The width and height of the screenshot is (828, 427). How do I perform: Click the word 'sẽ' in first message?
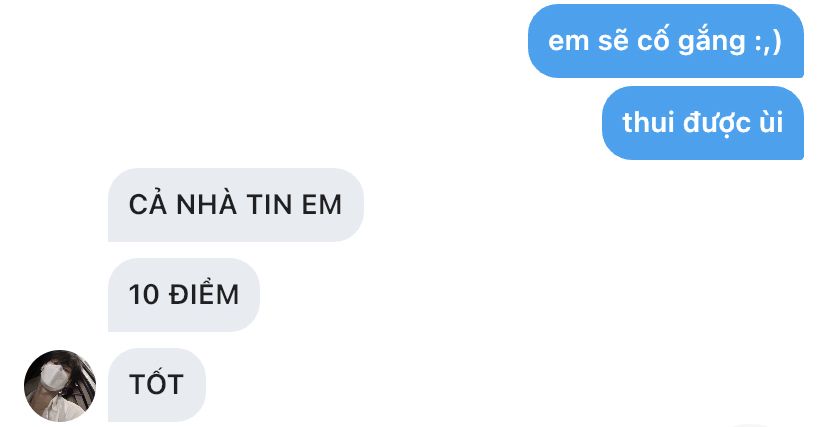click(612, 40)
